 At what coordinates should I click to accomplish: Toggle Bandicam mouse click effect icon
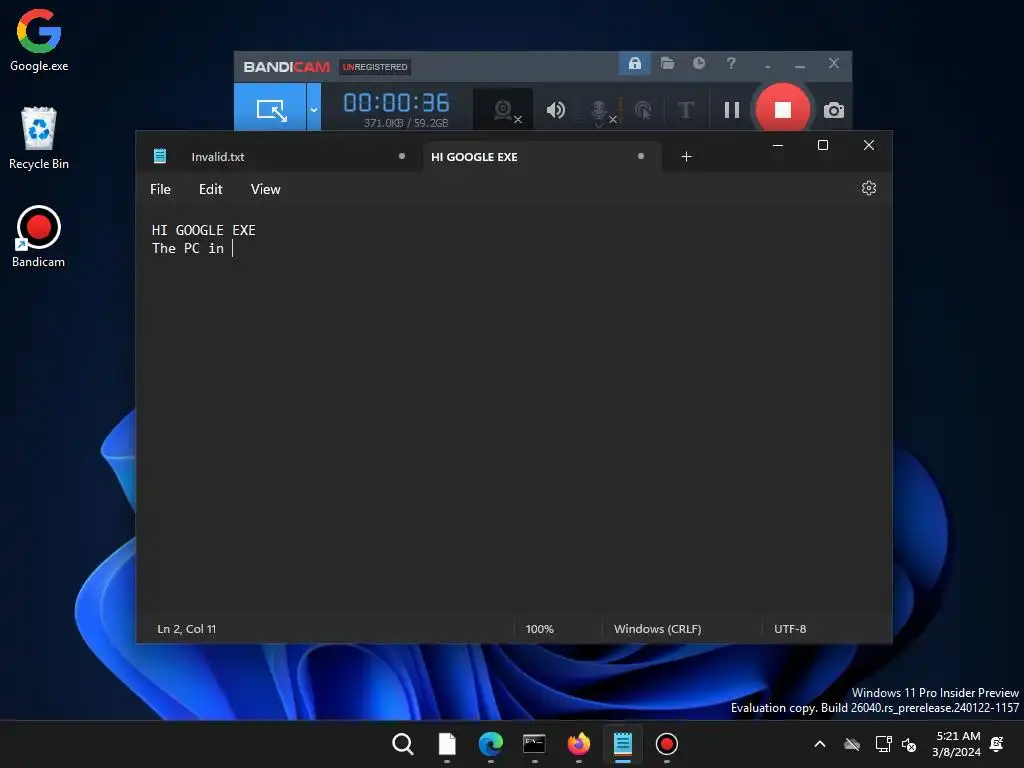tap(643, 110)
